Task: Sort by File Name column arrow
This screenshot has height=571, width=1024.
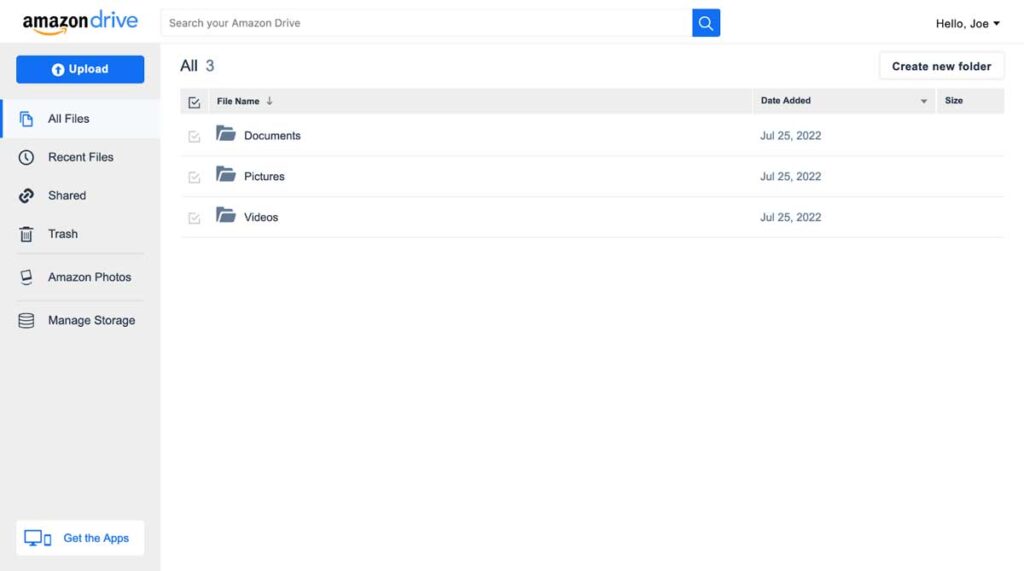Action: click(269, 101)
